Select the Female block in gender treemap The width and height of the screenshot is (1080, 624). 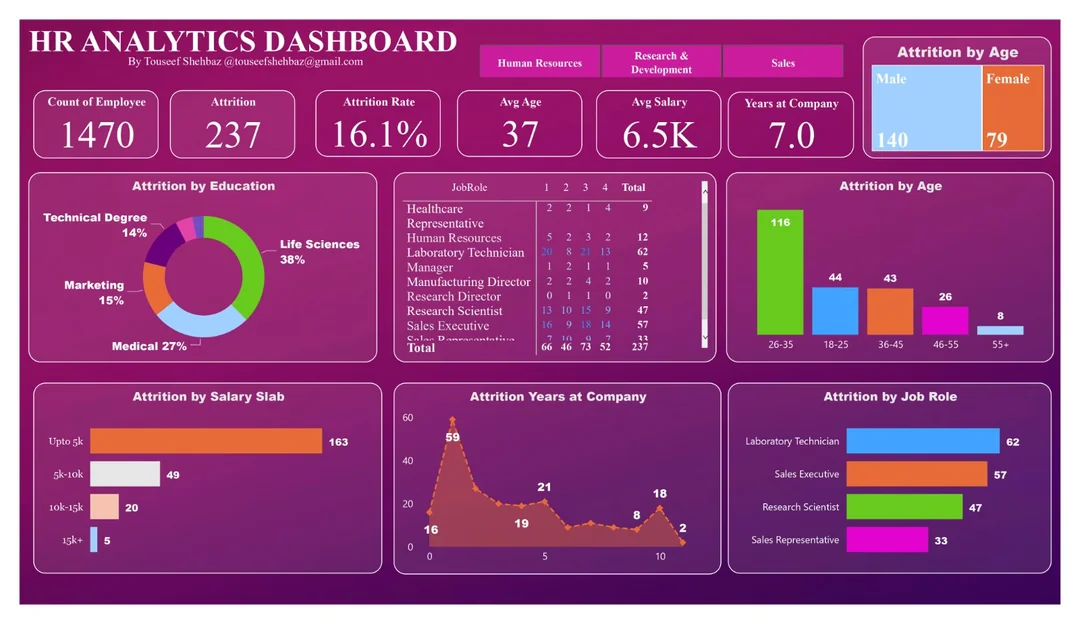pyautogui.click(x=1013, y=108)
